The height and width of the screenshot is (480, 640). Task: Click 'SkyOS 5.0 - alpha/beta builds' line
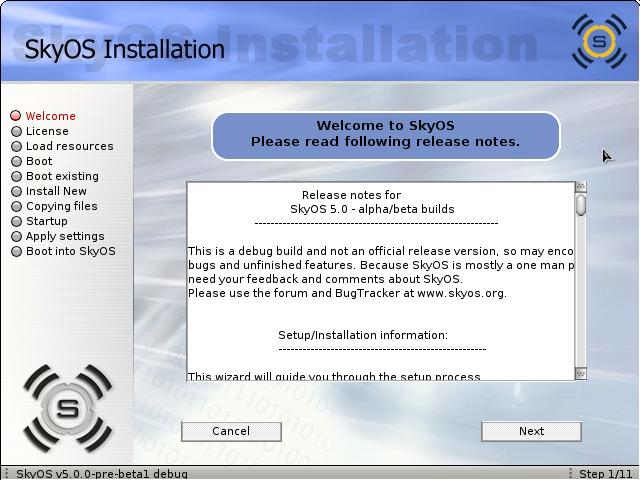tap(372, 209)
